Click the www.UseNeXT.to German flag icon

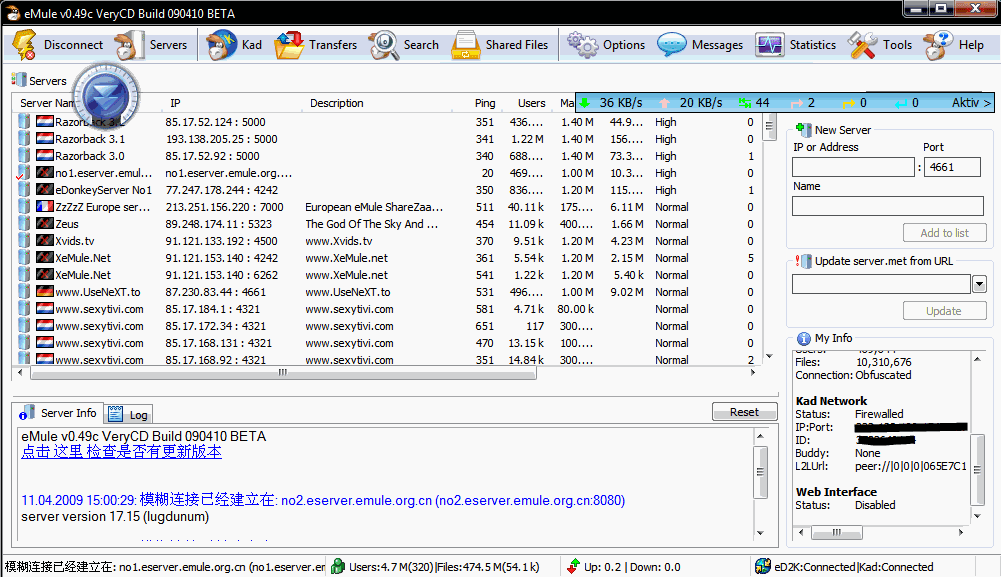pyautogui.click(x=45, y=292)
